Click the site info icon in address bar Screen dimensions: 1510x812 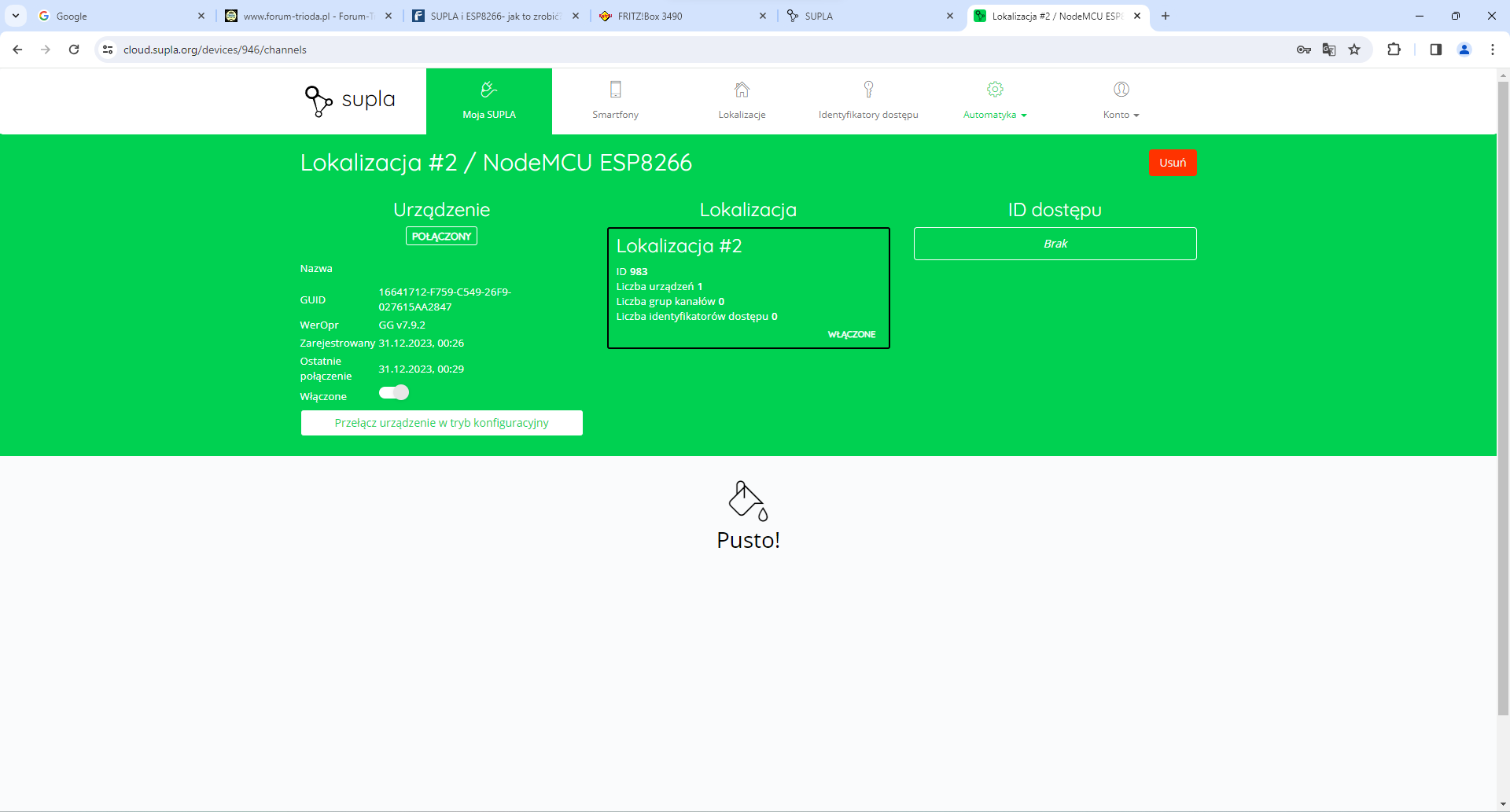108,50
